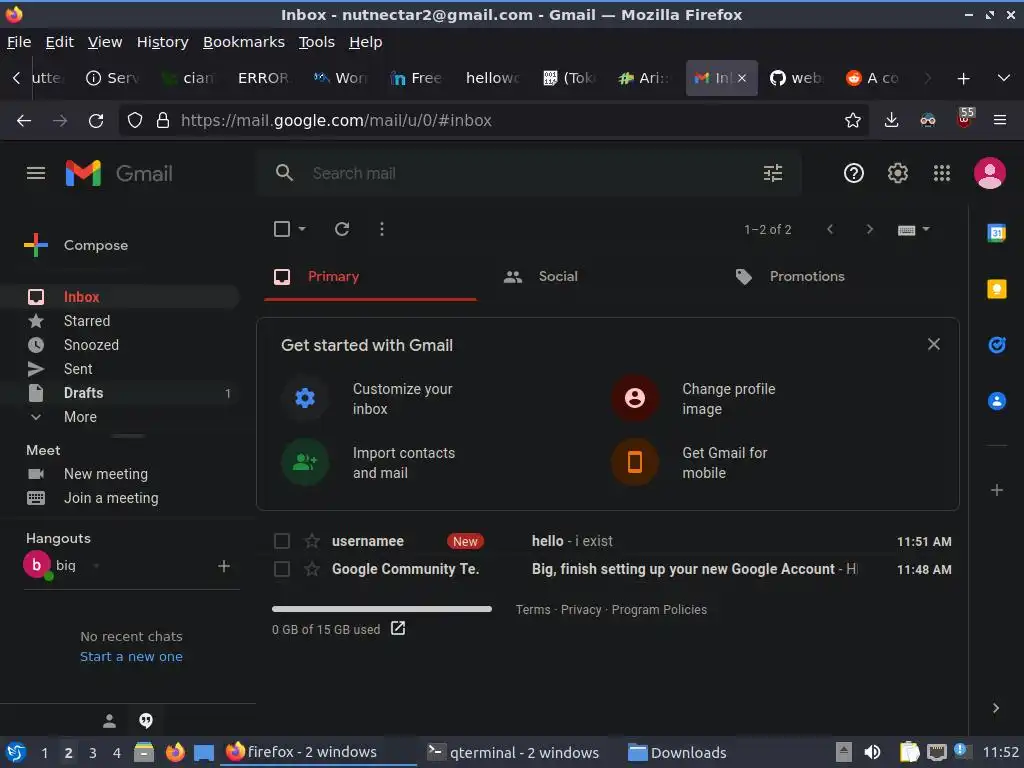Click site security lock icon
The width and height of the screenshot is (1024, 768).
pos(163,120)
